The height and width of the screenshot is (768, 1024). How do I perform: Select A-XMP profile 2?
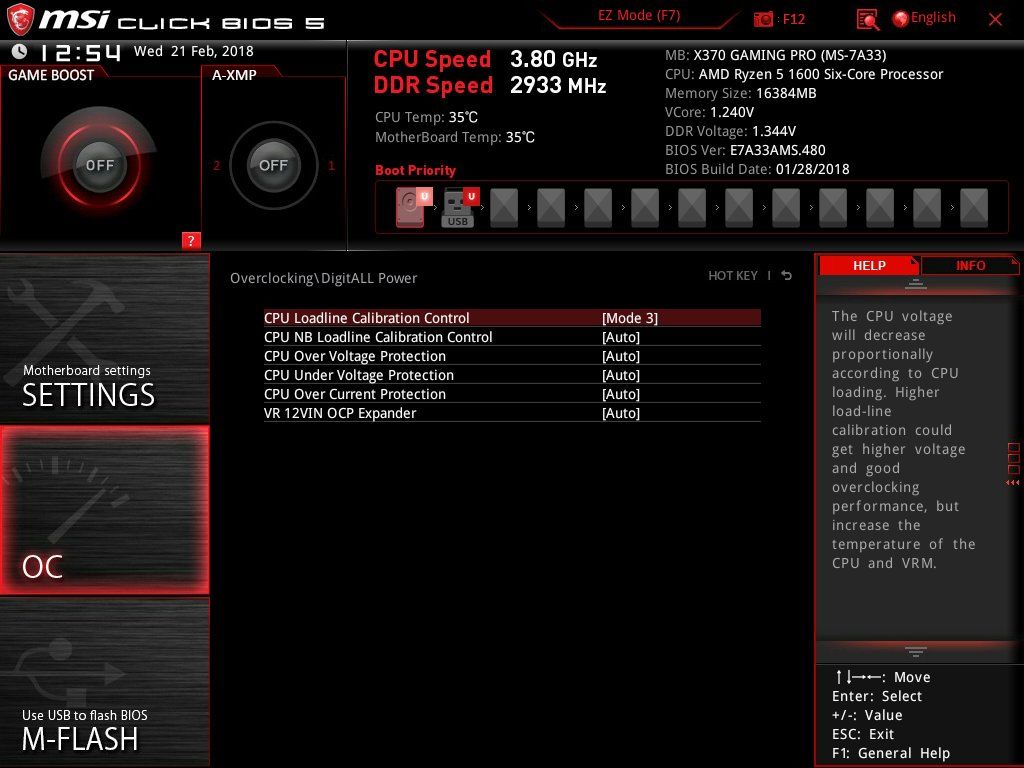[x=216, y=165]
